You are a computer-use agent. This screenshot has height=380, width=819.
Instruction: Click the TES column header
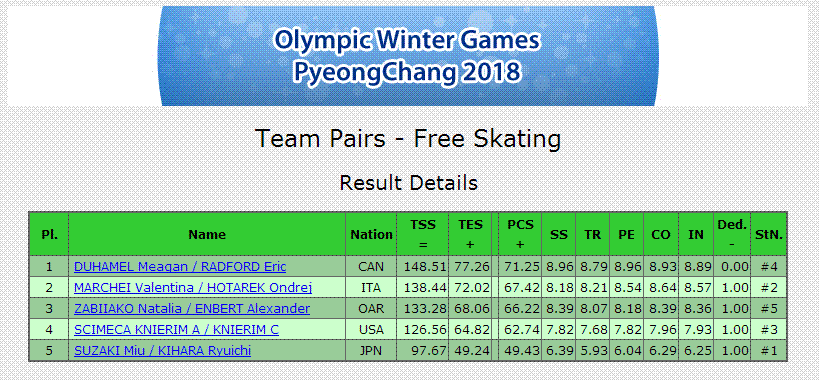click(470, 234)
